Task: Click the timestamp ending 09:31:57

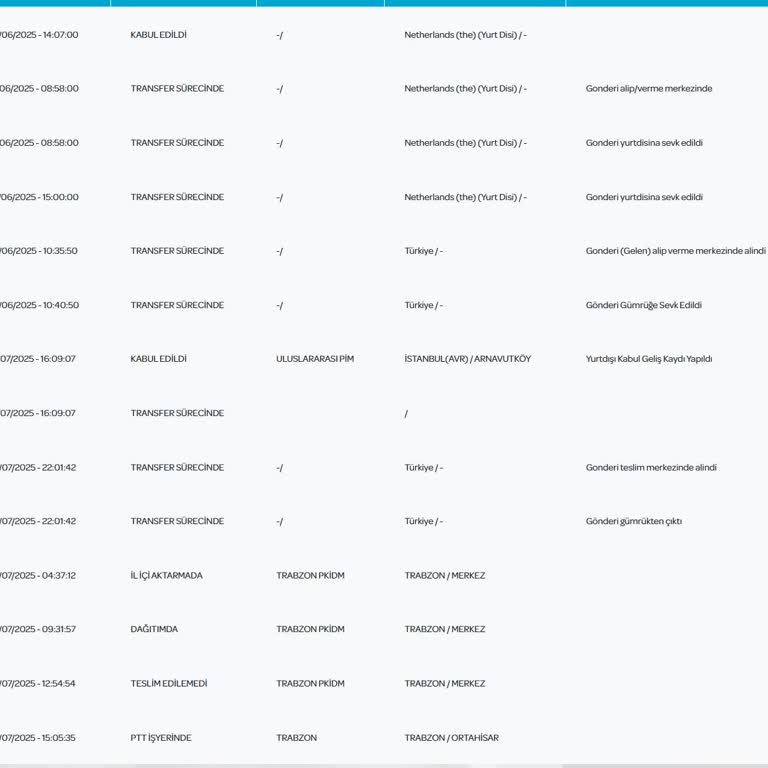Action: pos(38,629)
